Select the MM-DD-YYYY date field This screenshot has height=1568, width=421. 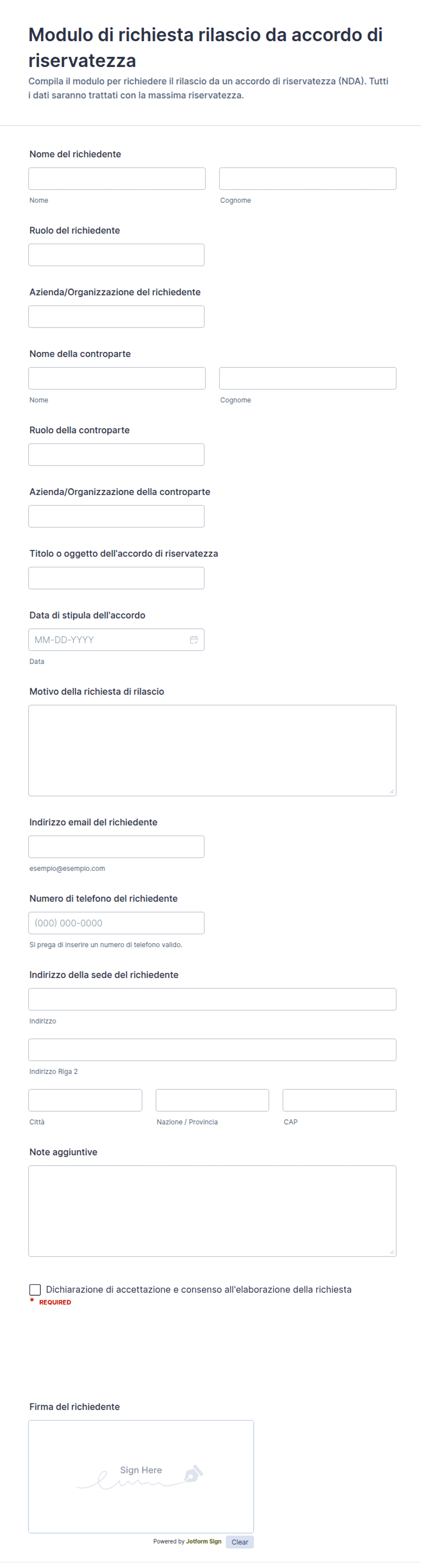[x=116, y=640]
